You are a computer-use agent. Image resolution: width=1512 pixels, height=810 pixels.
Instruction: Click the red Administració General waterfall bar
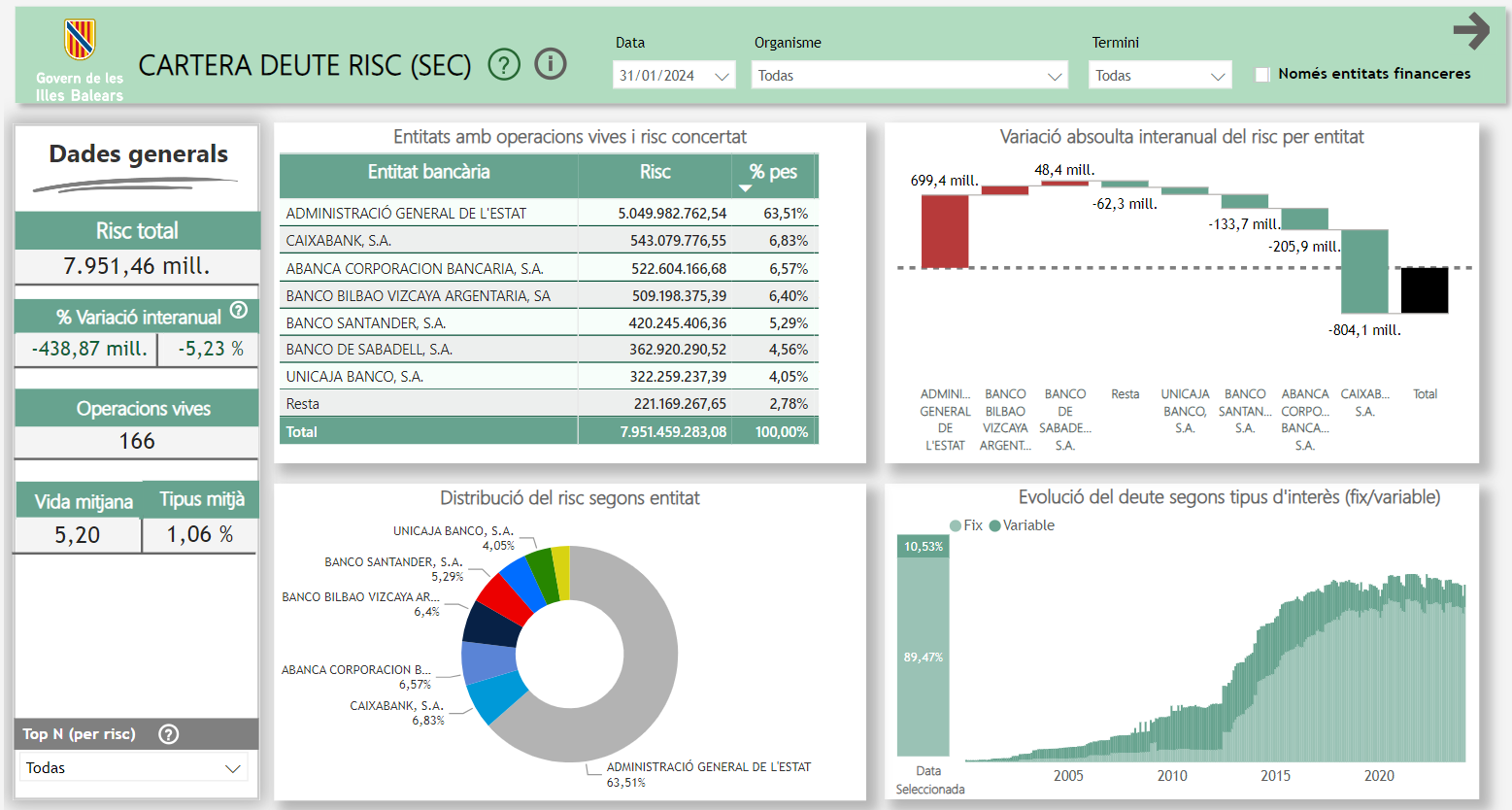pos(945,231)
